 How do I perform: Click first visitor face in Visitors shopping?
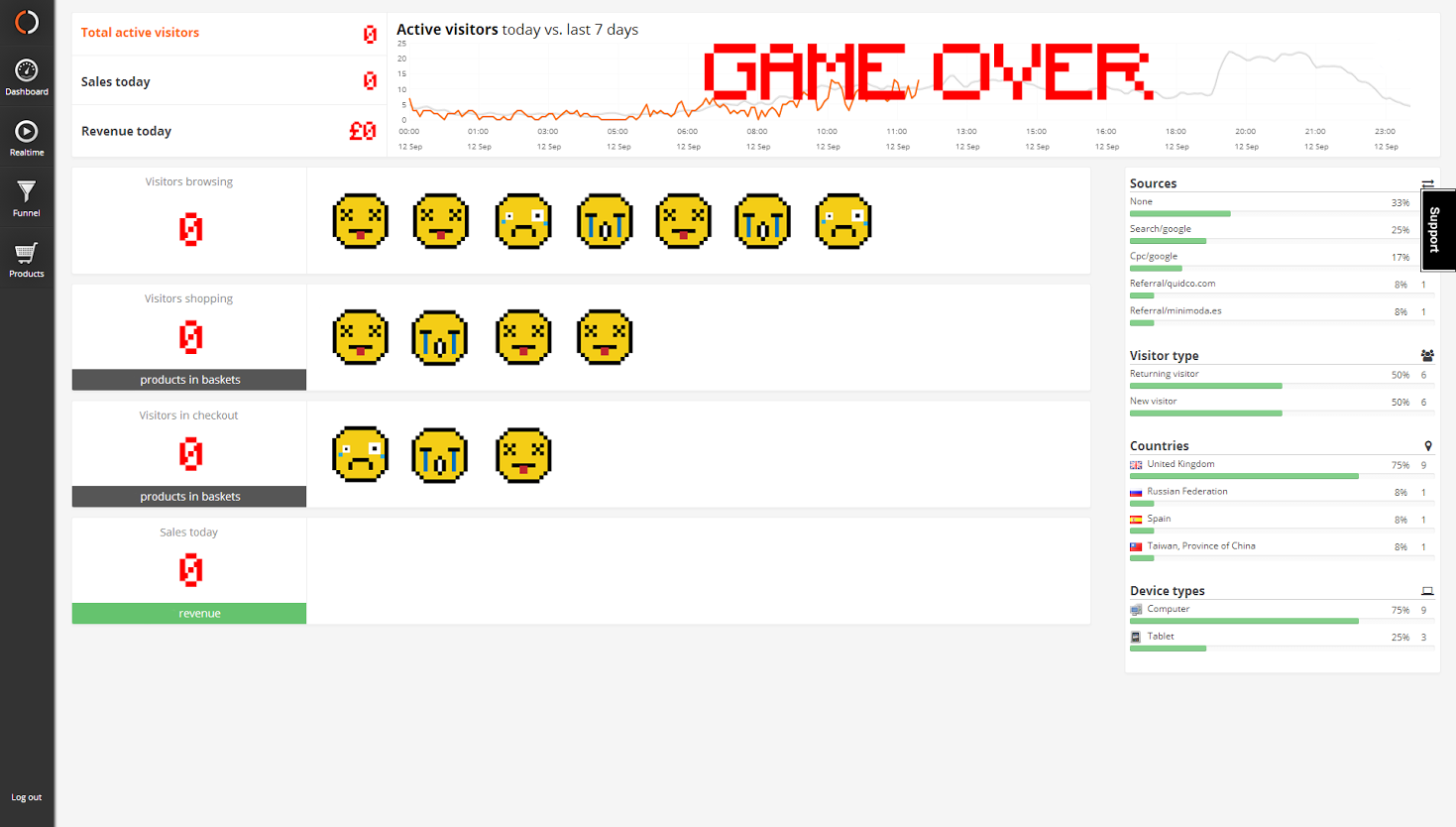point(361,338)
